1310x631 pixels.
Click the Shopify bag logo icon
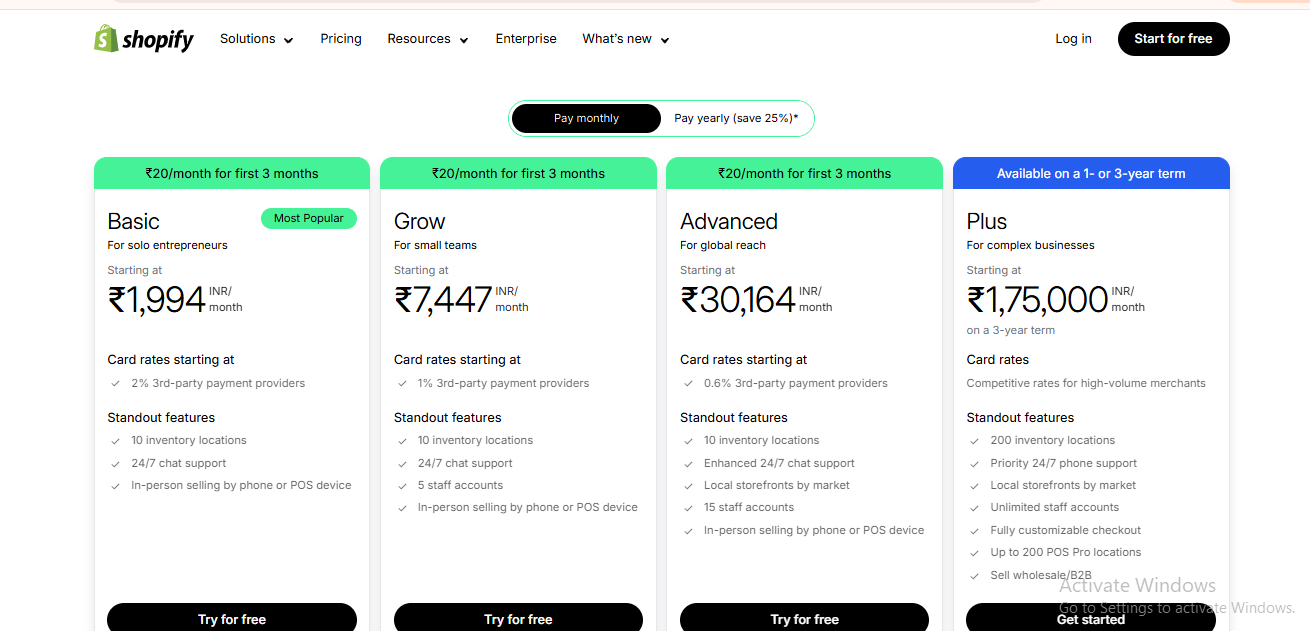point(106,38)
